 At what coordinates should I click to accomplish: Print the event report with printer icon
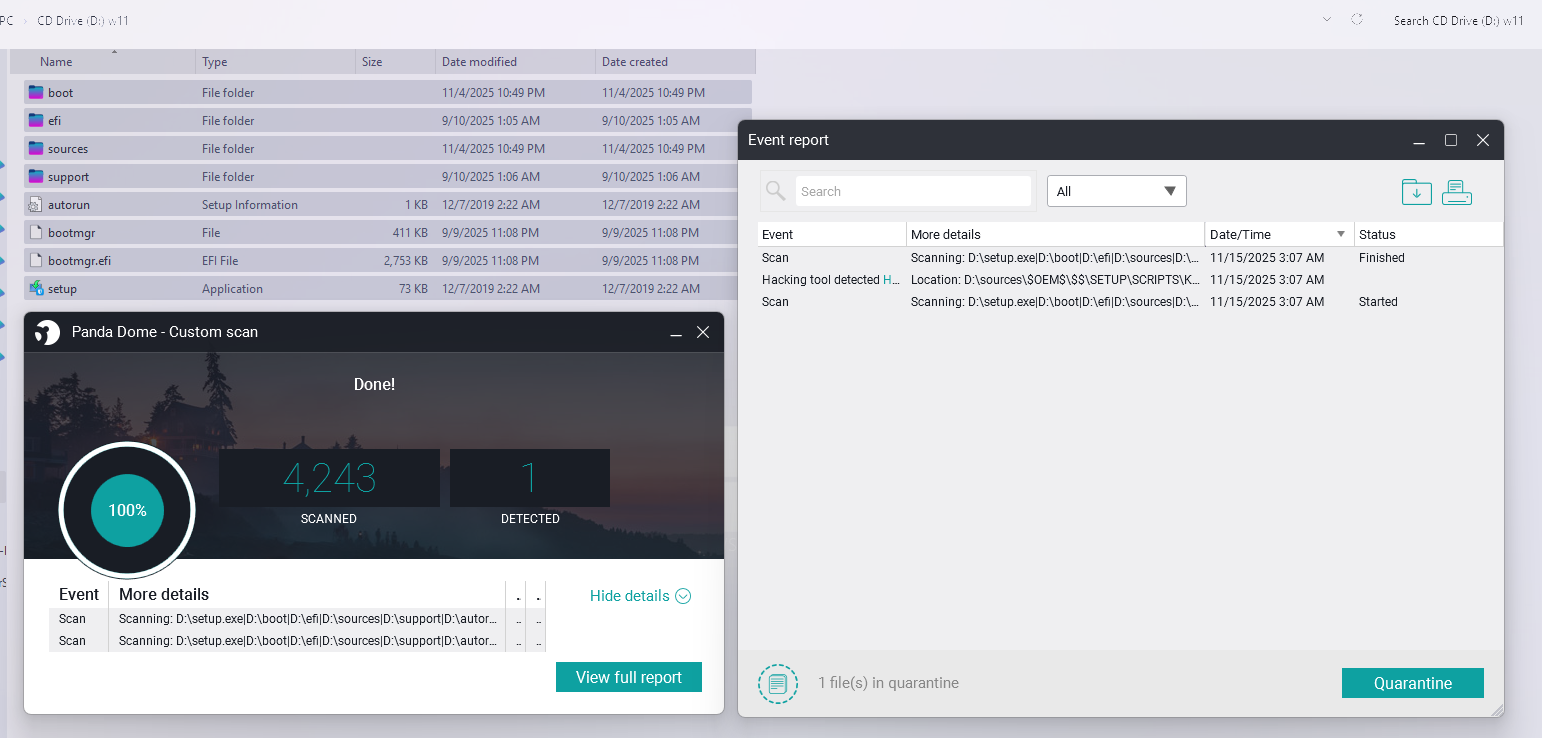pyautogui.click(x=1457, y=192)
